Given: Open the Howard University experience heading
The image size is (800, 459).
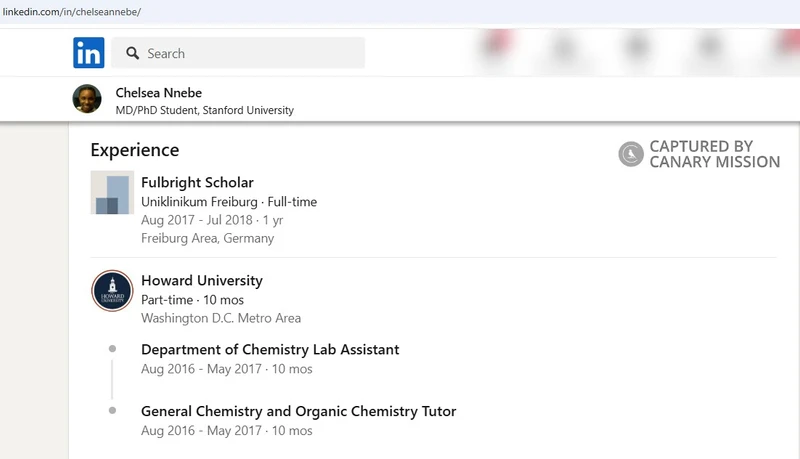Looking at the screenshot, I should [202, 280].
